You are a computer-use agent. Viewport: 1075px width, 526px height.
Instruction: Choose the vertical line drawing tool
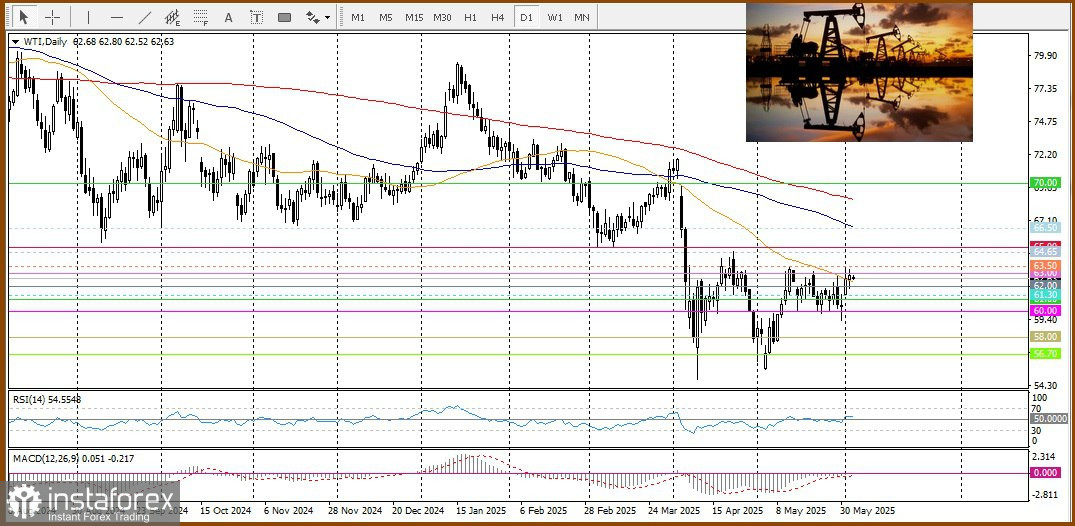coord(88,17)
